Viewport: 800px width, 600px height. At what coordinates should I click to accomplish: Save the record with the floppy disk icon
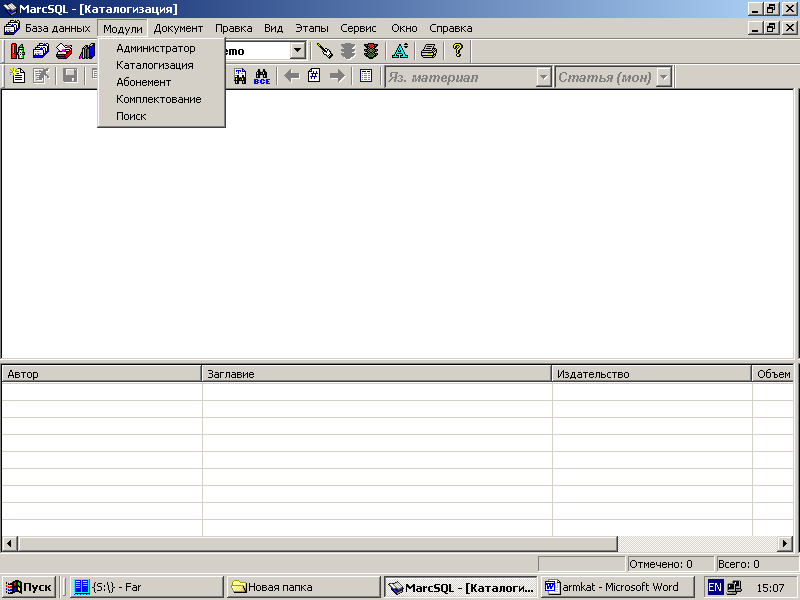click(x=70, y=77)
